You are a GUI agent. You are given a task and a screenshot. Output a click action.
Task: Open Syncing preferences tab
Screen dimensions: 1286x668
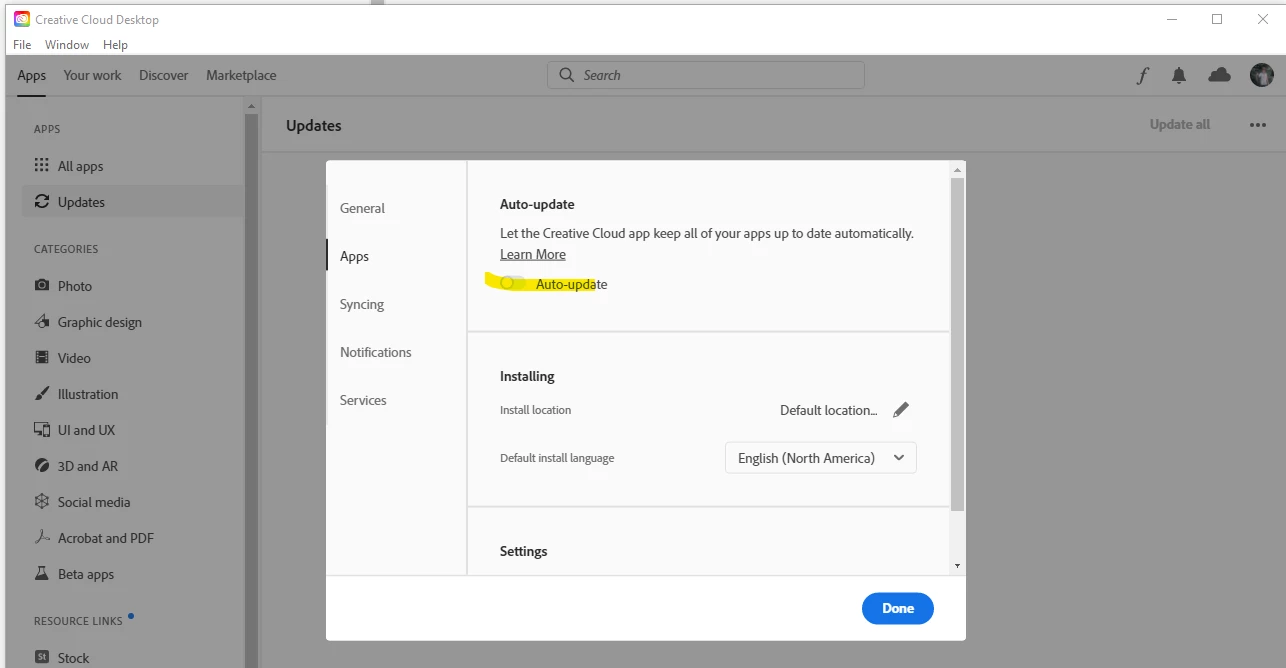click(x=362, y=304)
